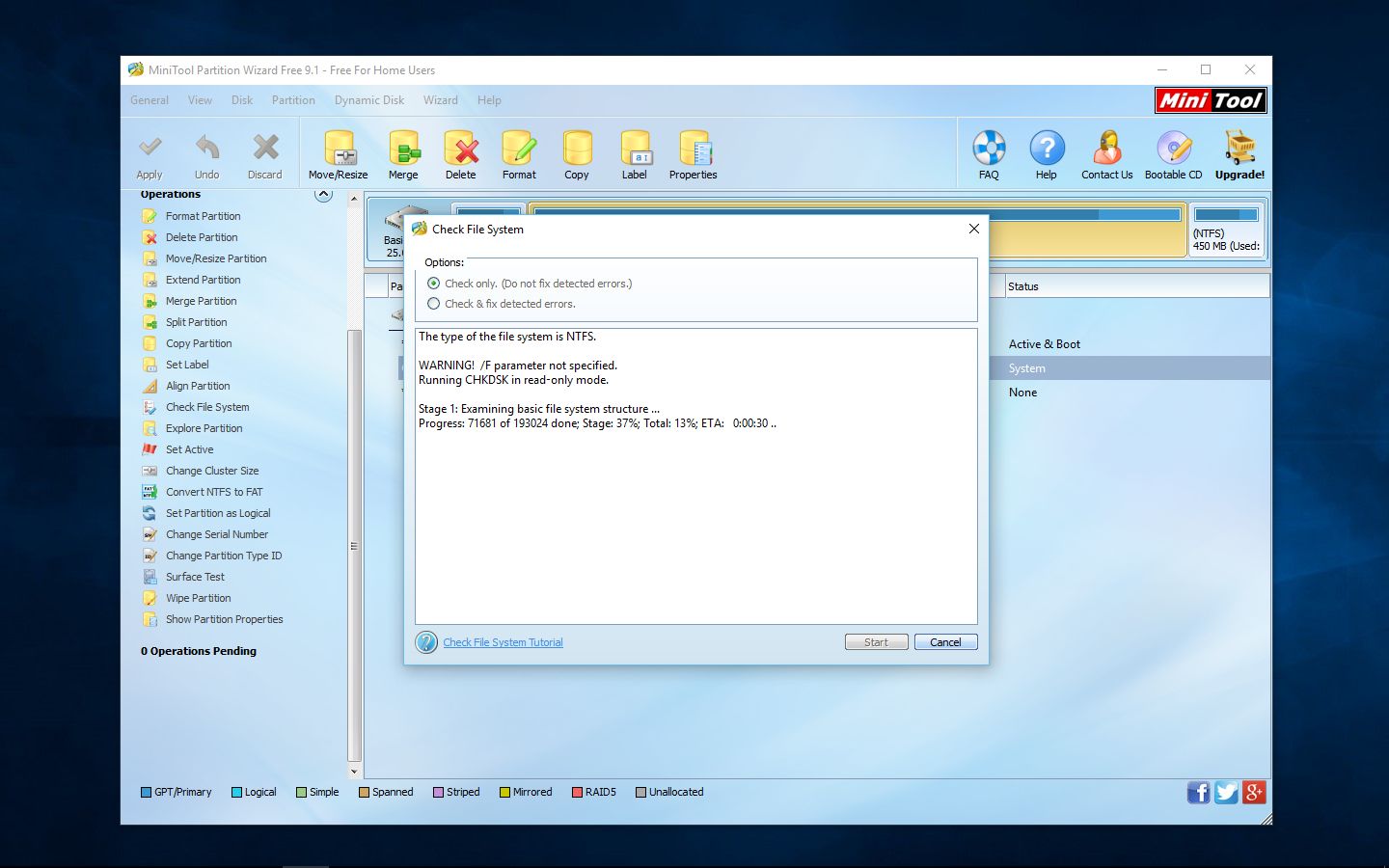Viewport: 1389px width, 868px height.
Task: Choose Change Cluster Size operation
Action: (x=212, y=471)
